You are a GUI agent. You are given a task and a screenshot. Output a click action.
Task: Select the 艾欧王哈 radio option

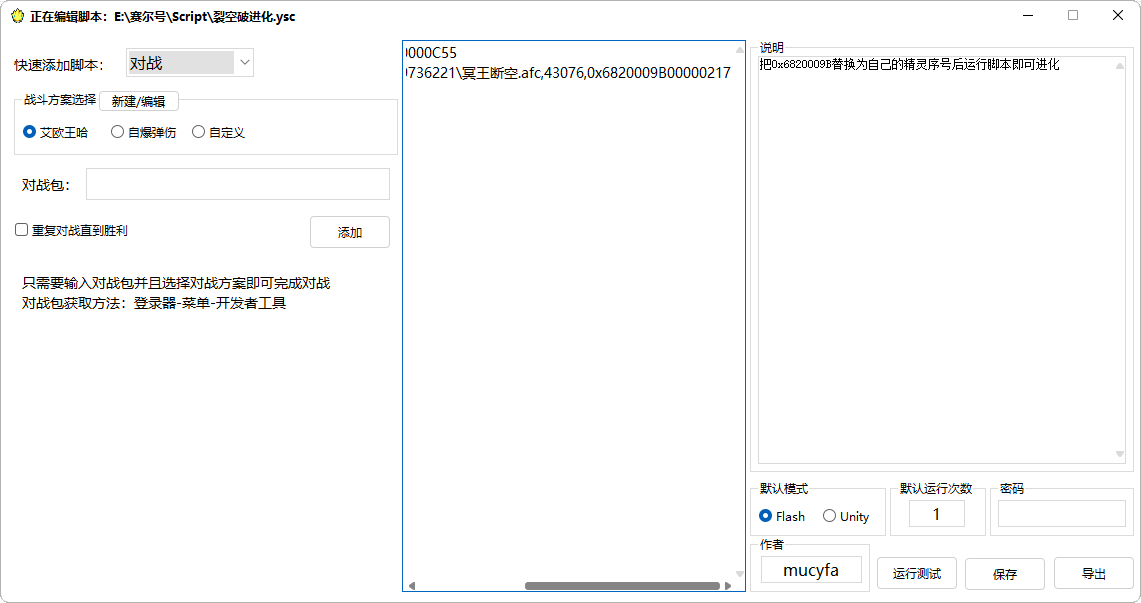click(x=56, y=132)
